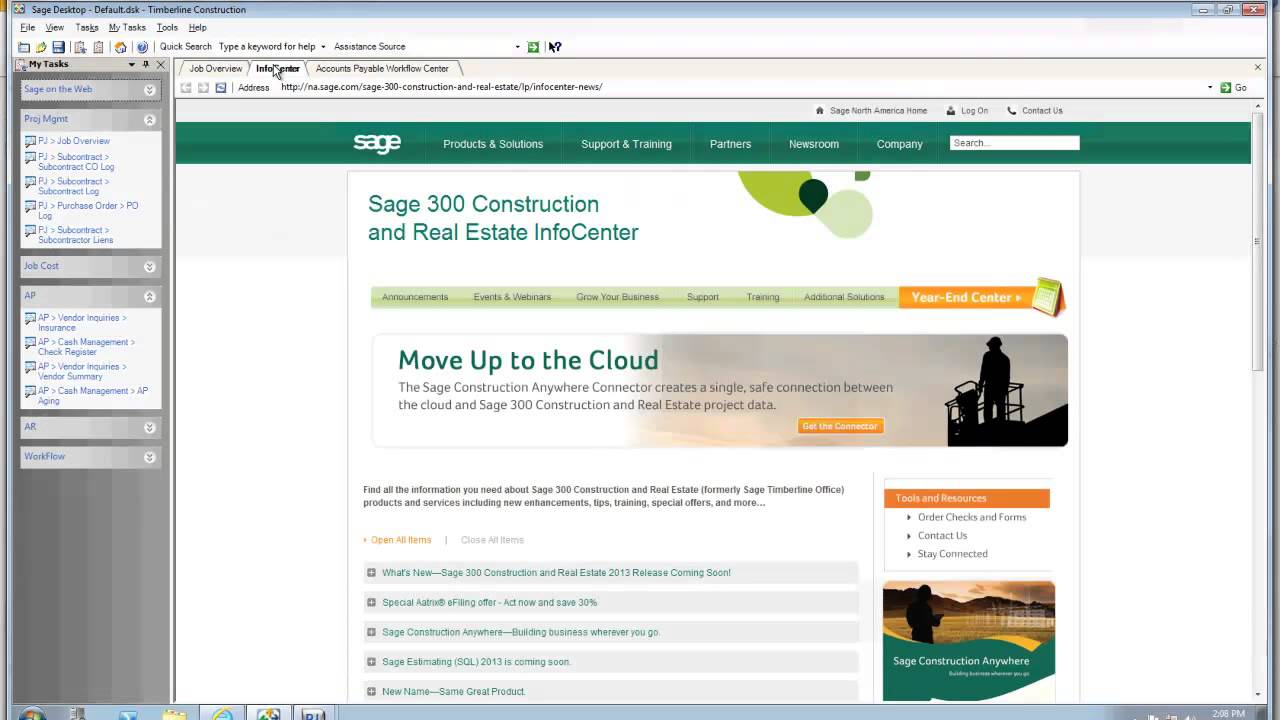Click the Log On person icon
Image resolution: width=1280 pixels, height=720 pixels.
(951, 111)
